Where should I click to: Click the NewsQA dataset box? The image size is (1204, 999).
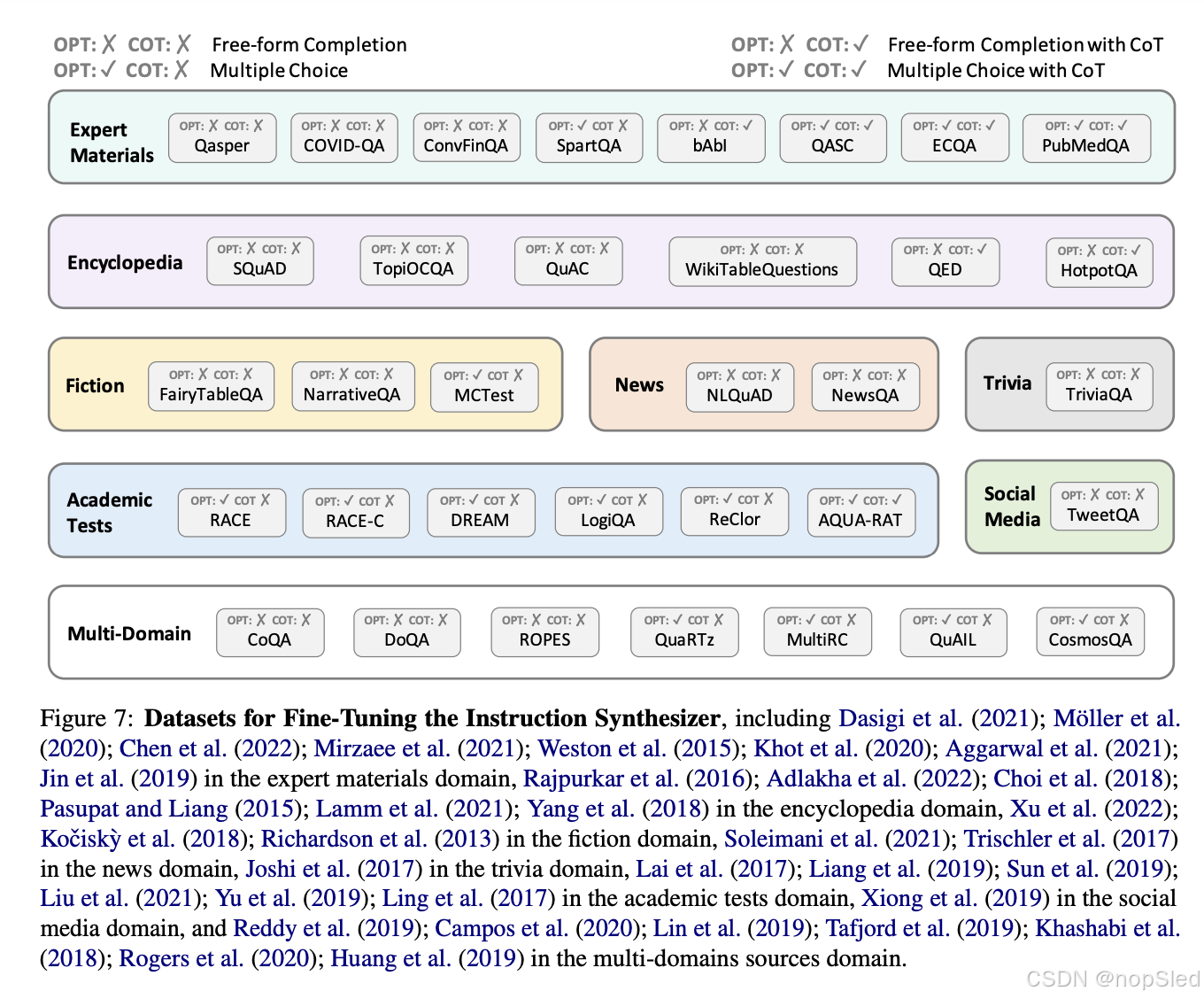pyautogui.click(x=865, y=386)
